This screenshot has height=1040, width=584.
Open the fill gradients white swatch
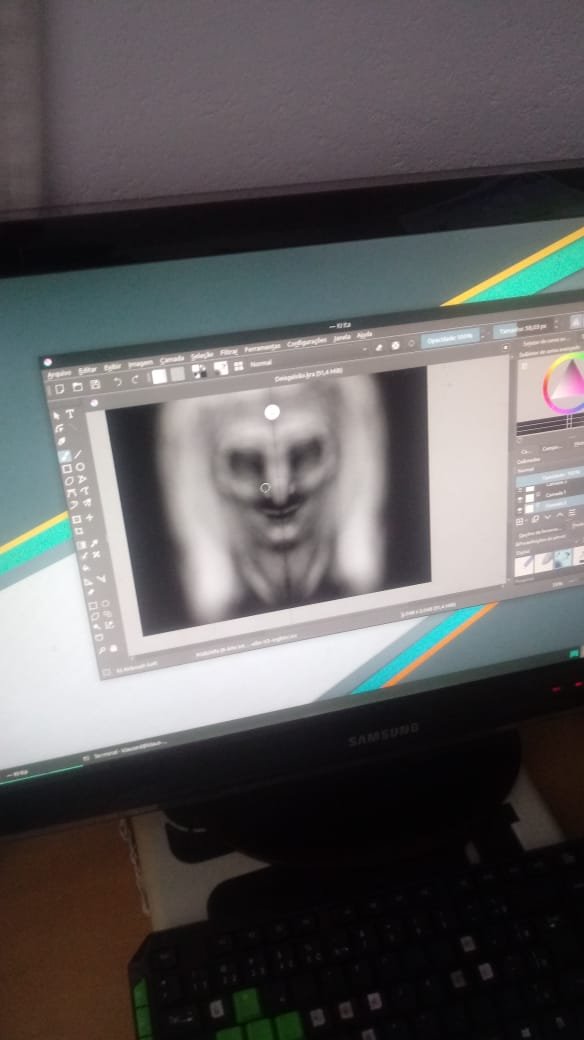tap(159, 376)
